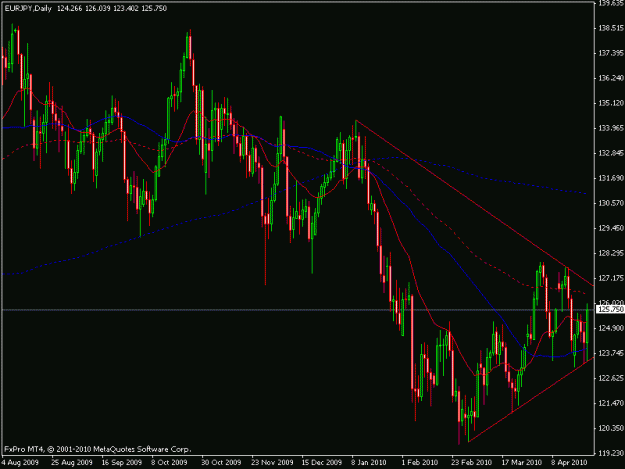The width and height of the screenshot is (625, 469).
Task: Click the price axis label 120.350
Action: (611, 428)
